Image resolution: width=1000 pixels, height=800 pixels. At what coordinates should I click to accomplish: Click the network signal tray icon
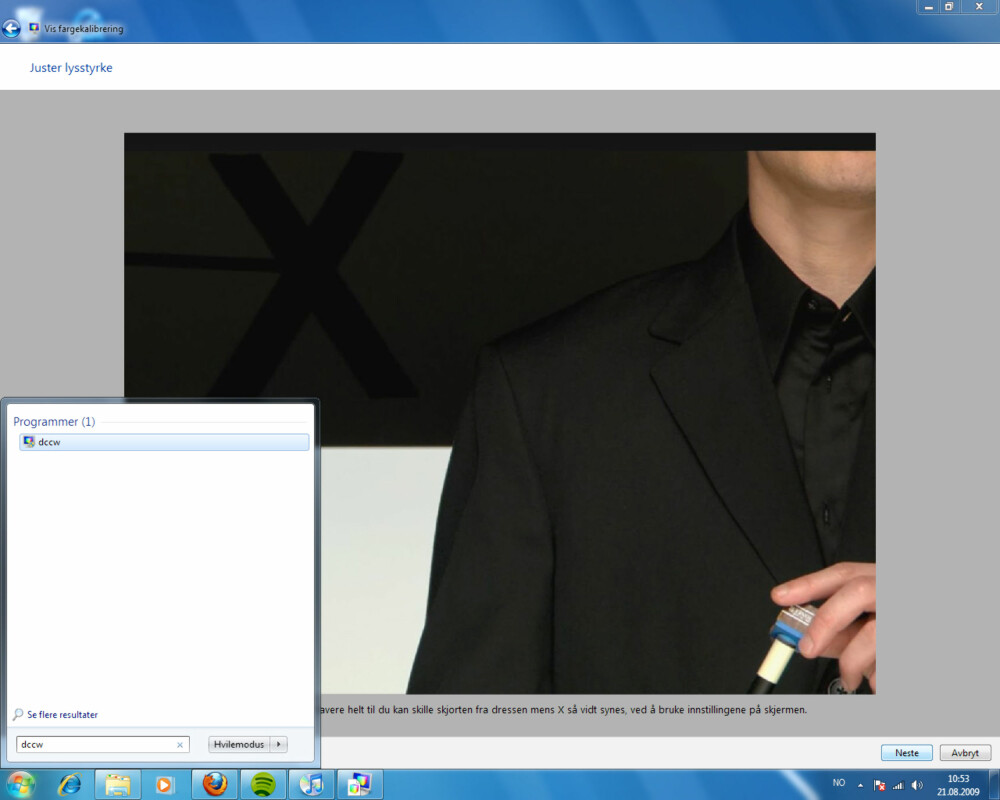click(x=899, y=785)
